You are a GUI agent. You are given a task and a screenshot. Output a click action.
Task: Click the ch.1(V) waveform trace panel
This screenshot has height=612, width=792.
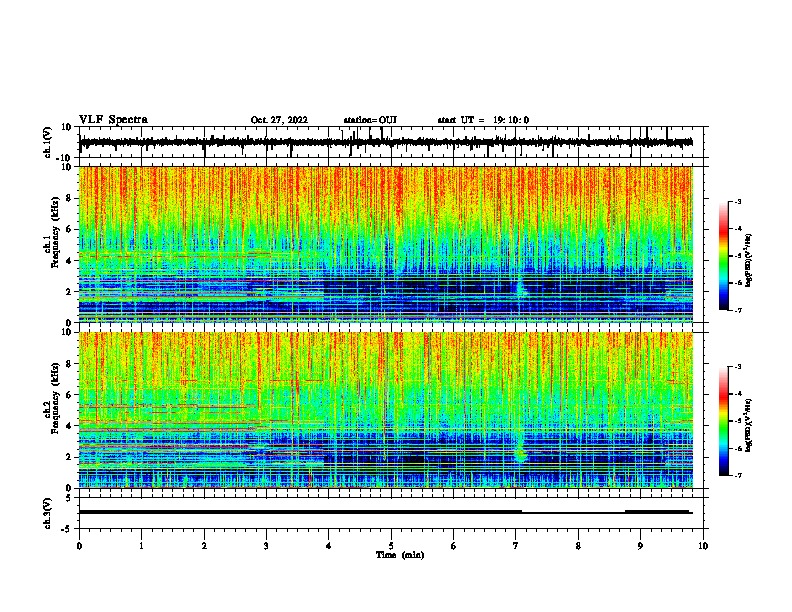click(391, 142)
